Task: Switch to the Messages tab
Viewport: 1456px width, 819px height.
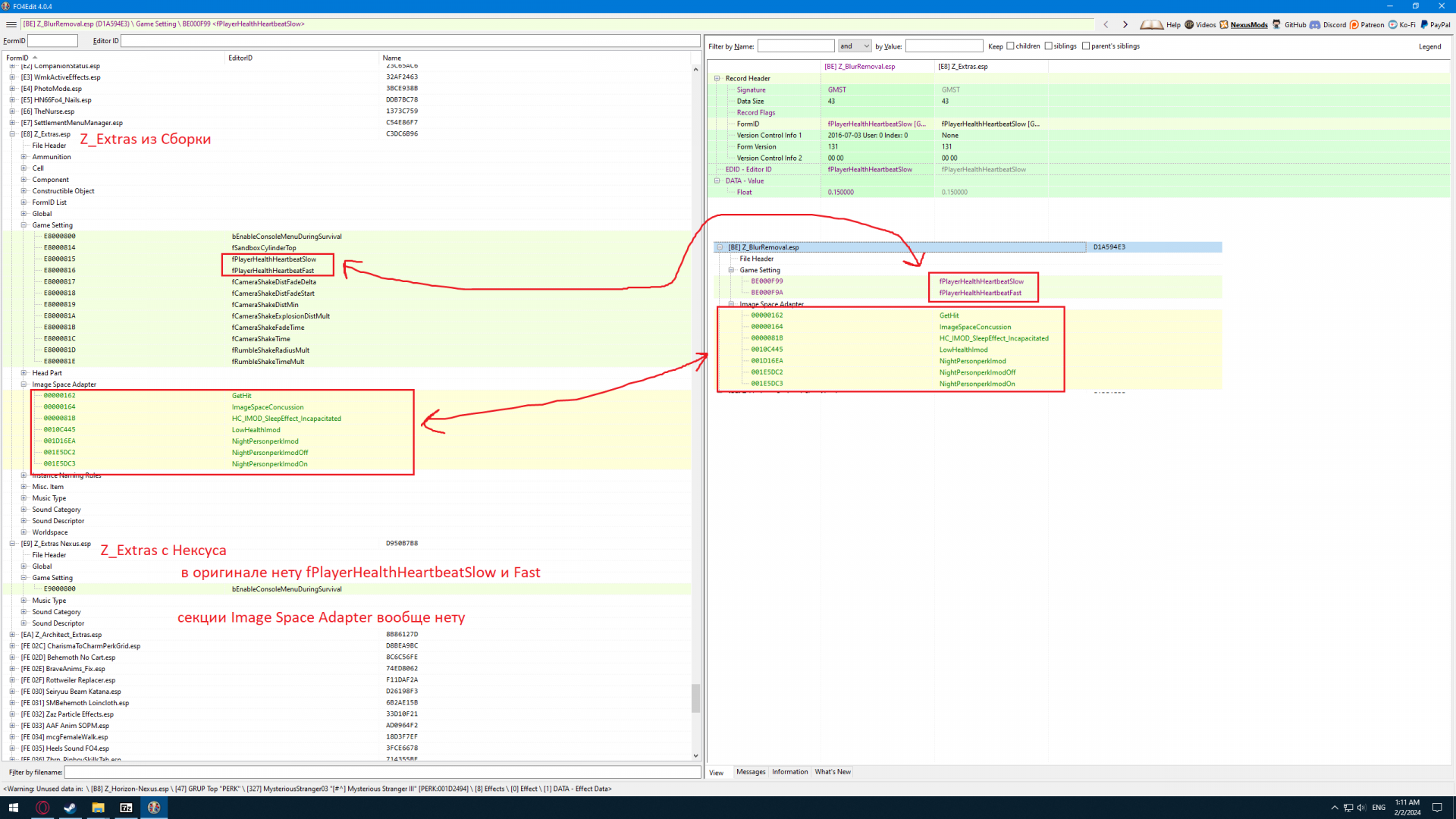Action: (x=751, y=772)
